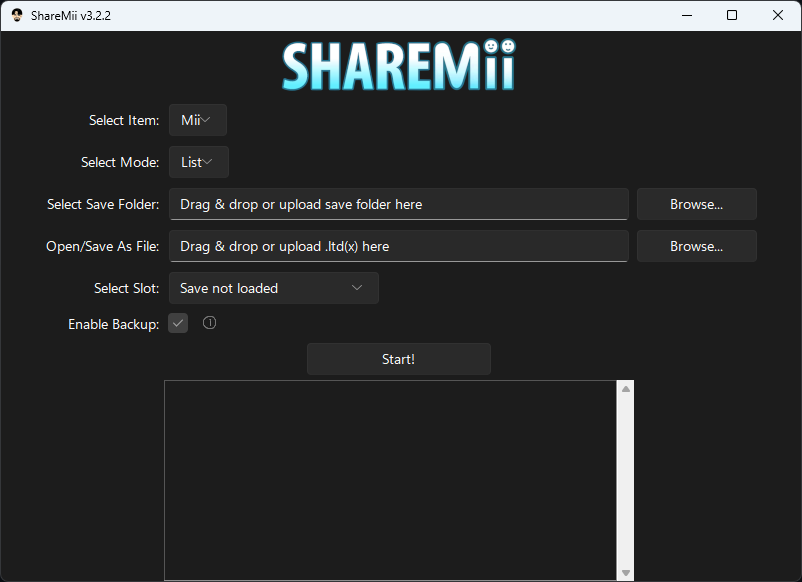This screenshot has width=802, height=582.
Task: Click inside the log output text area
Action: click(x=391, y=480)
